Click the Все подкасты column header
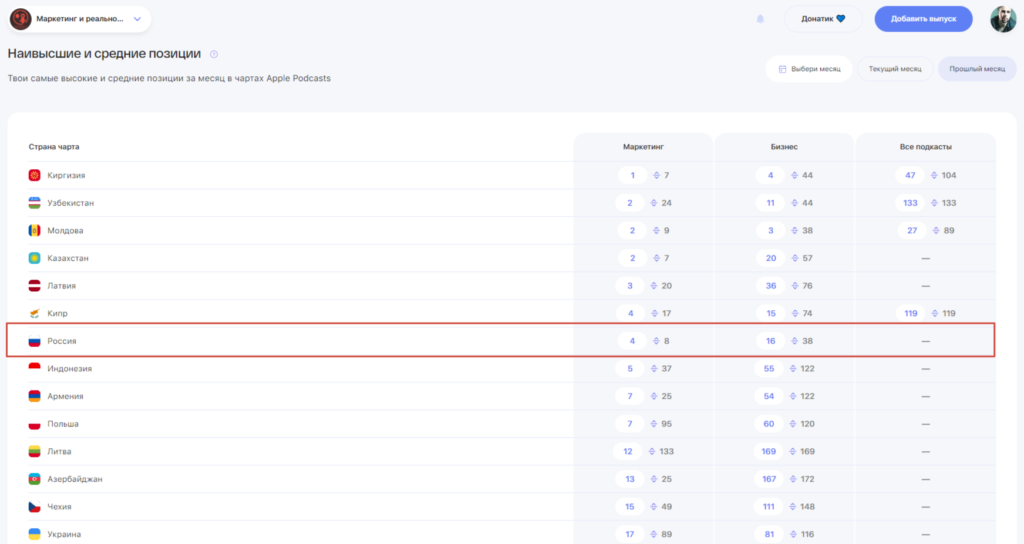The height and width of the screenshot is (544, 1024). 925,147
